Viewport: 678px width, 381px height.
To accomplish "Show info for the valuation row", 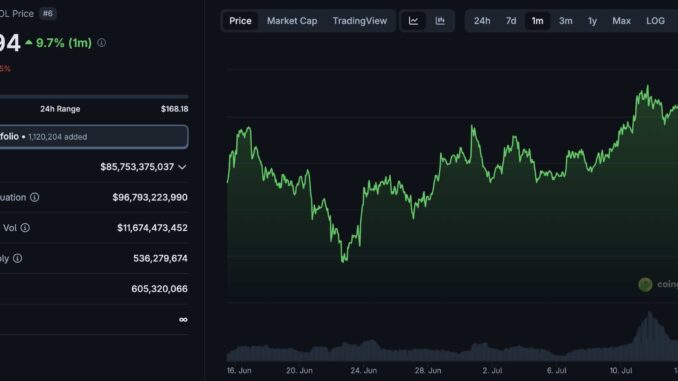I will (x=35, y=197).
